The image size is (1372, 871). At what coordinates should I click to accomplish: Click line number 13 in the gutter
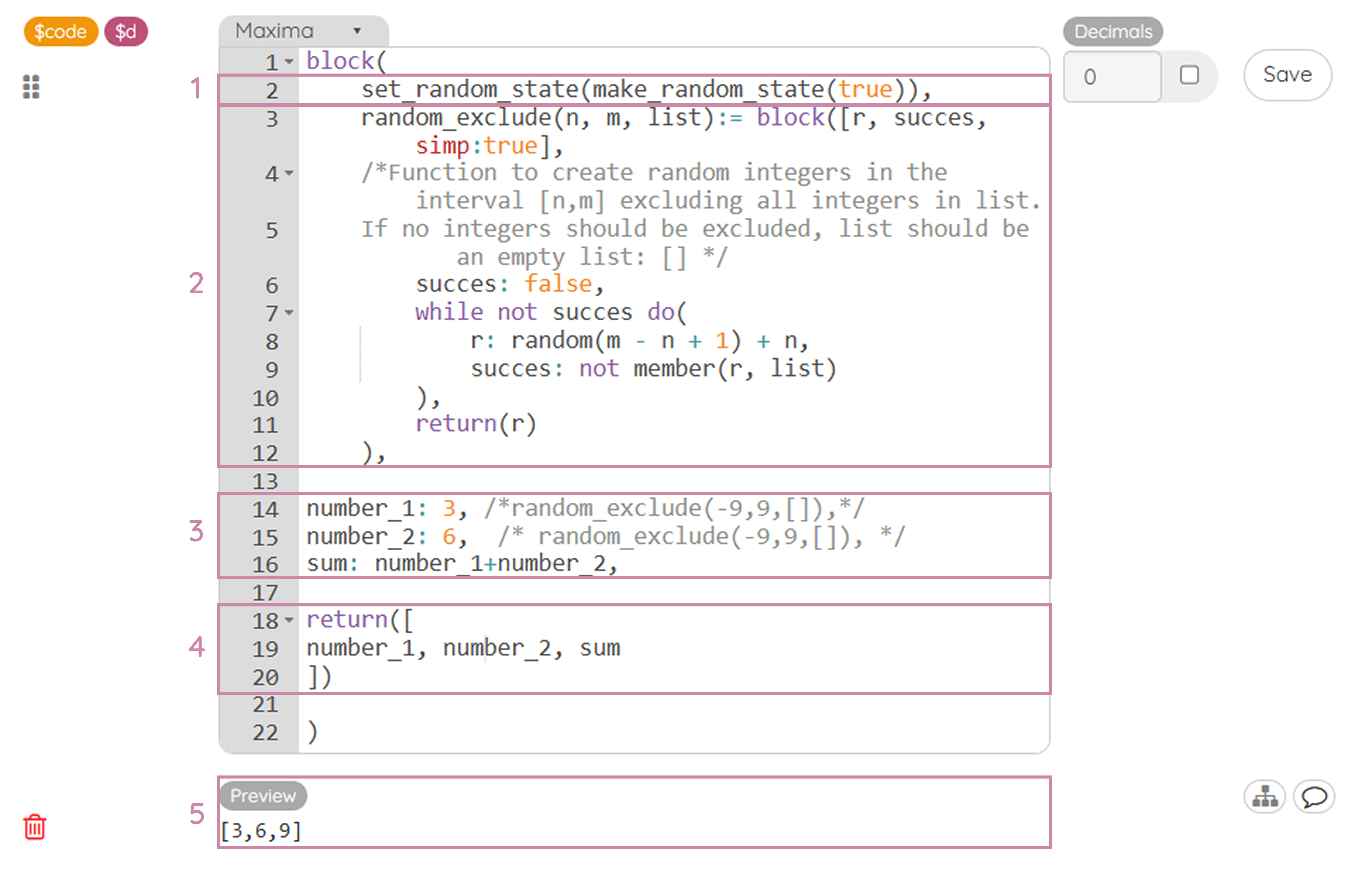pos(265,481)
